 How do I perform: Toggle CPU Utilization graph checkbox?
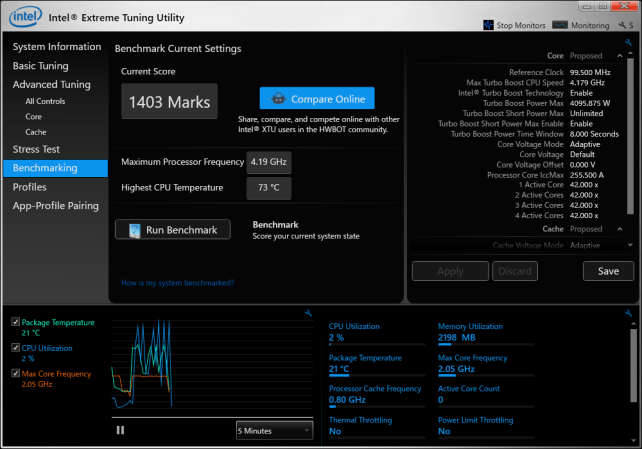(16, 347)
